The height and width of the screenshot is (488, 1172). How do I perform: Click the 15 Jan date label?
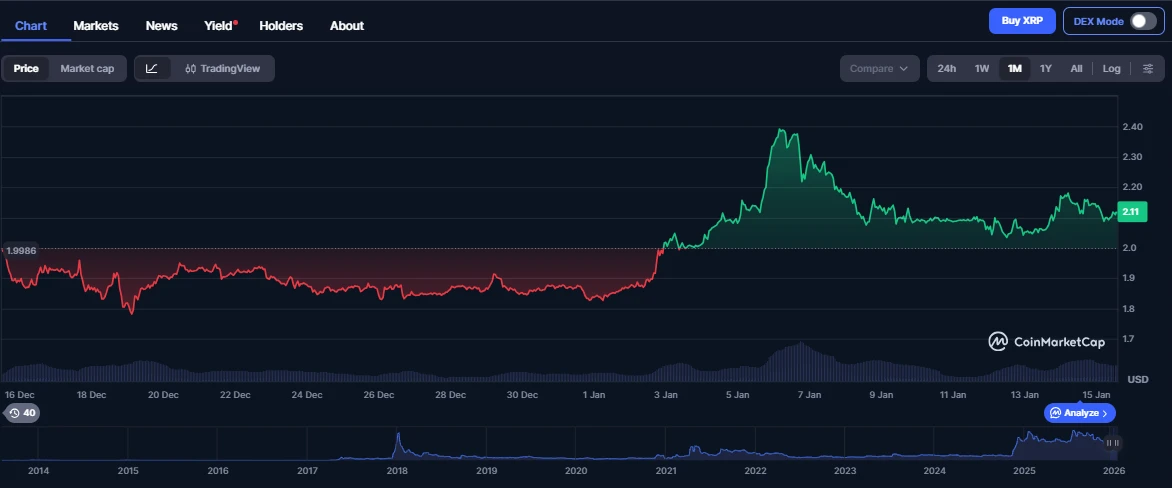[1097, 394]
